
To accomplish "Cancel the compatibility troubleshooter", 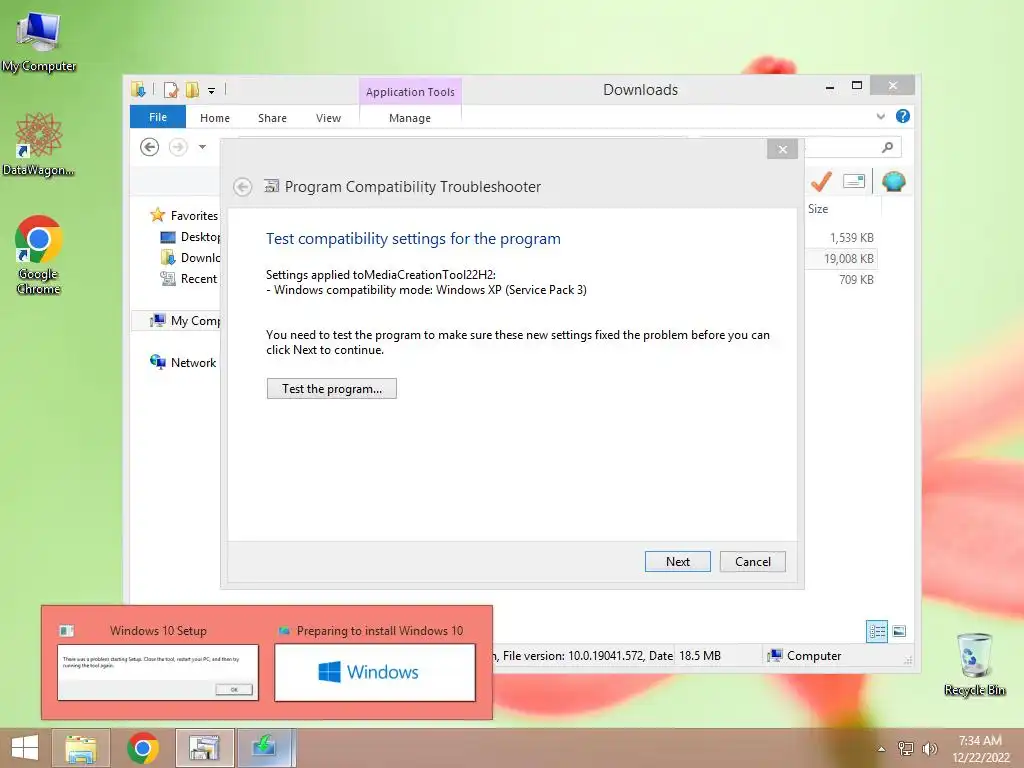I will pyautogui.click(x=752, y=562).
